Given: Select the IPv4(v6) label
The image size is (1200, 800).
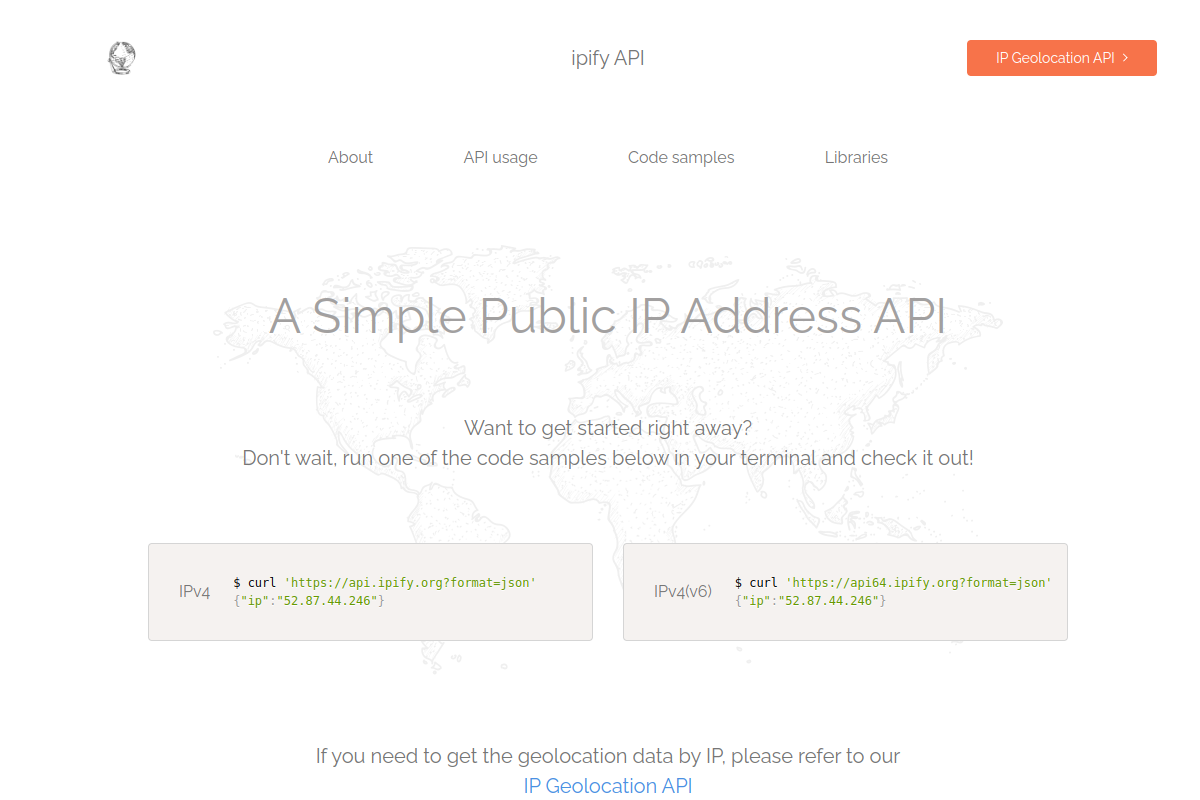Looking at the screenshot, I should (x=683, y=591).
